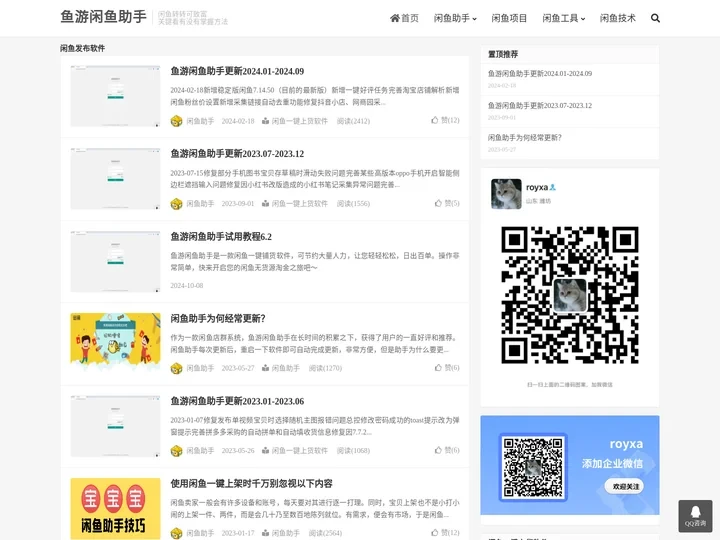
Task: Click date 2024-10-08 on tutorial post
Action: (186, 286)
